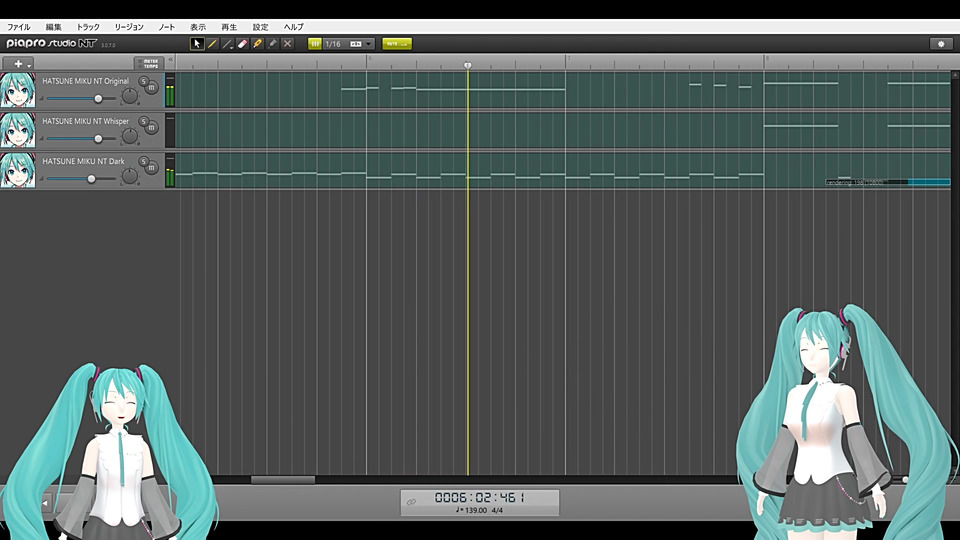Mute the HATSUNE MIKU NT Whisper track
The height and width of the screenshot is (540, 960).
point(152,128)
